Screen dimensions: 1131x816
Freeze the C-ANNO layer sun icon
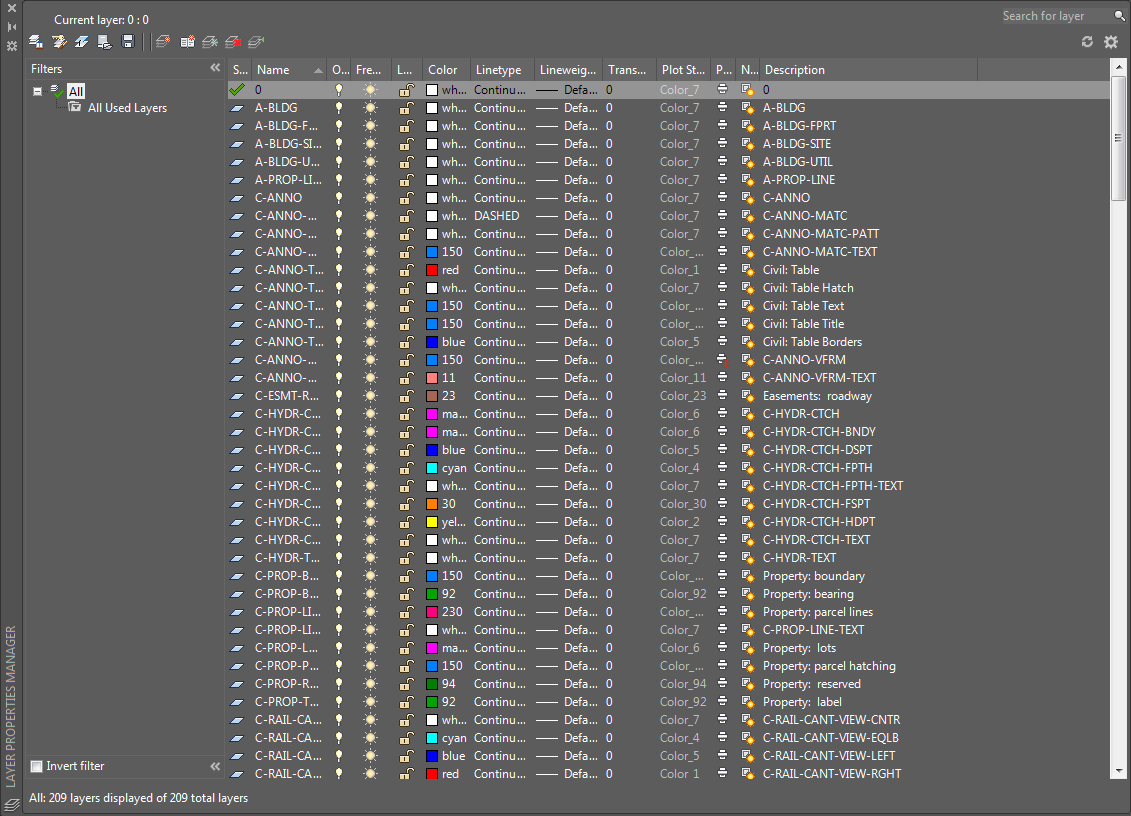click(x=371, y=198)
